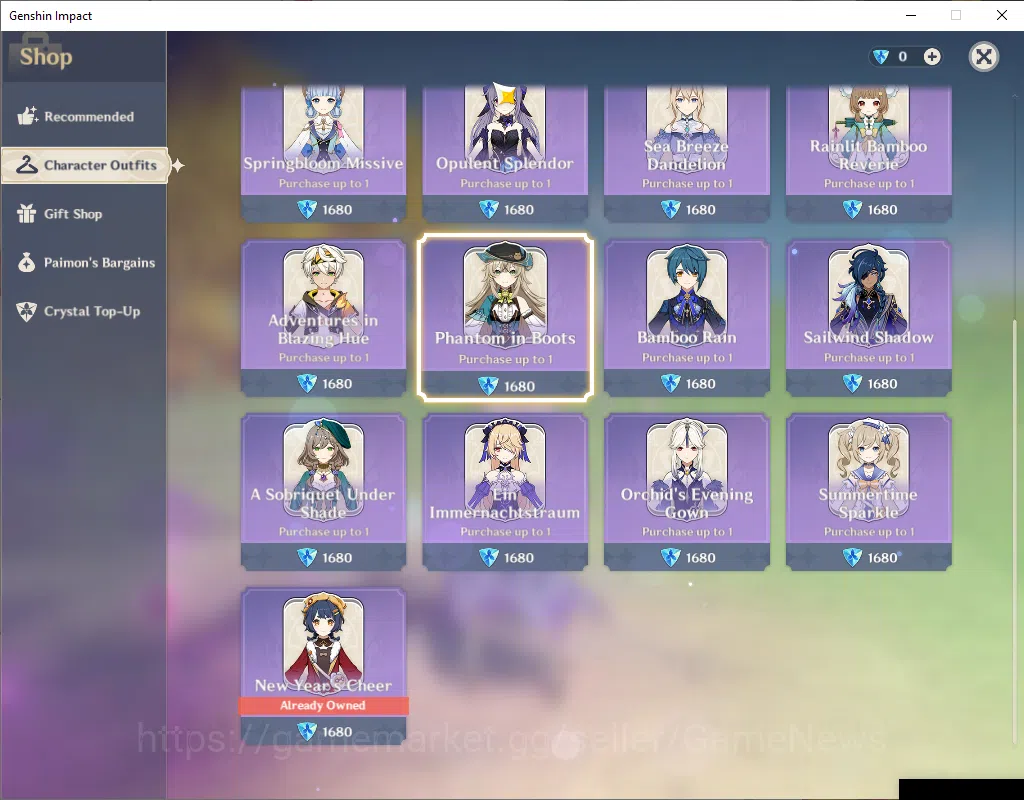The image size is (1024, 800).
Task: Click the 1680 price under Springbloom Missive
Action: tap(337, 210)
